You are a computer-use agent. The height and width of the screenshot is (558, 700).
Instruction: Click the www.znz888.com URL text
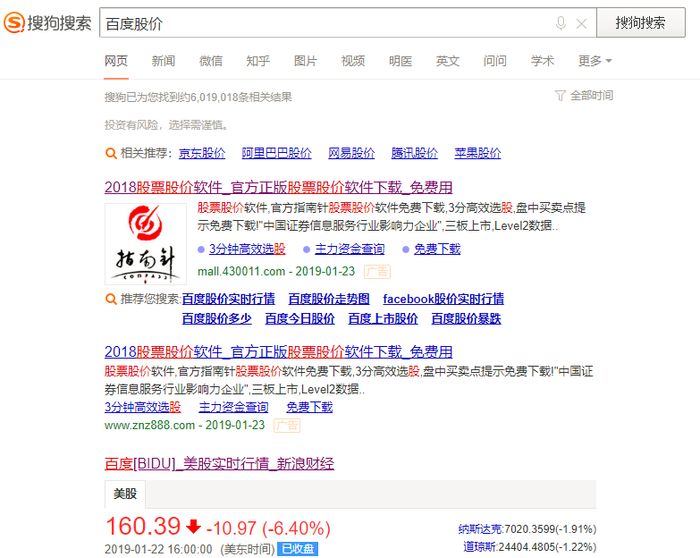(x=150, y=425)
